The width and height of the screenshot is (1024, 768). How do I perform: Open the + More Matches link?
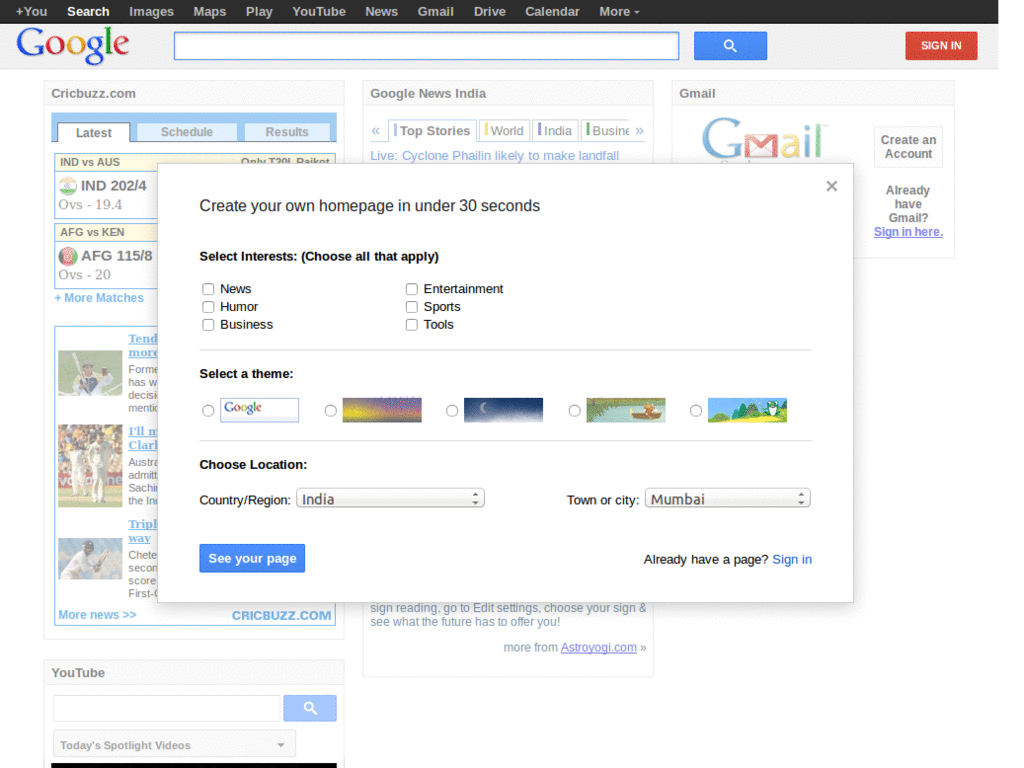[99, 298]
